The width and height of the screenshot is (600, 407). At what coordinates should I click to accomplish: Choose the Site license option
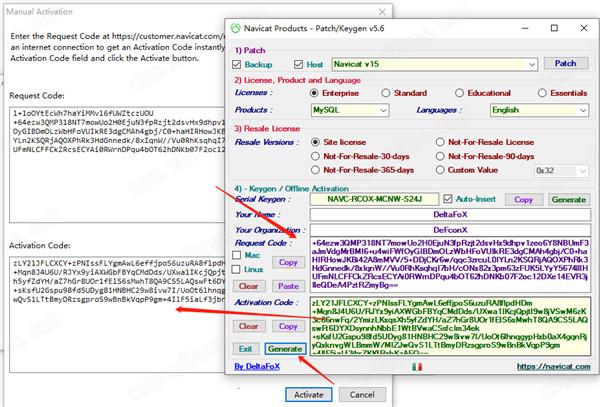[x=315, y=142]
